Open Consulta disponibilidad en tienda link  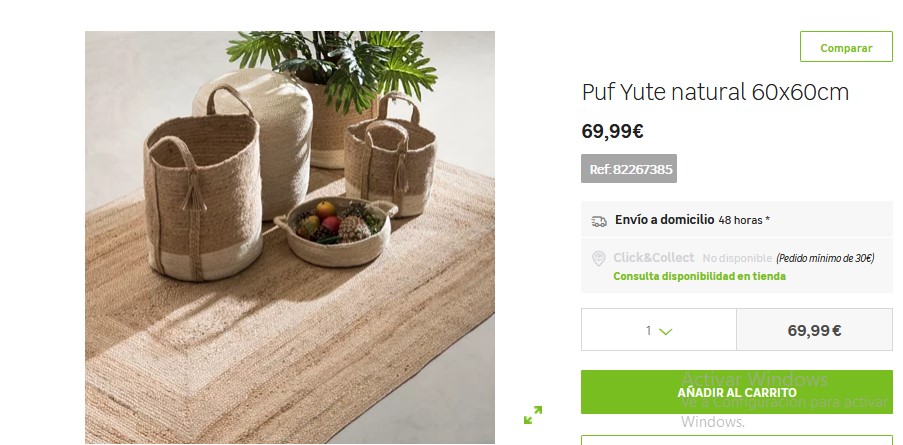tap(699, 276)
